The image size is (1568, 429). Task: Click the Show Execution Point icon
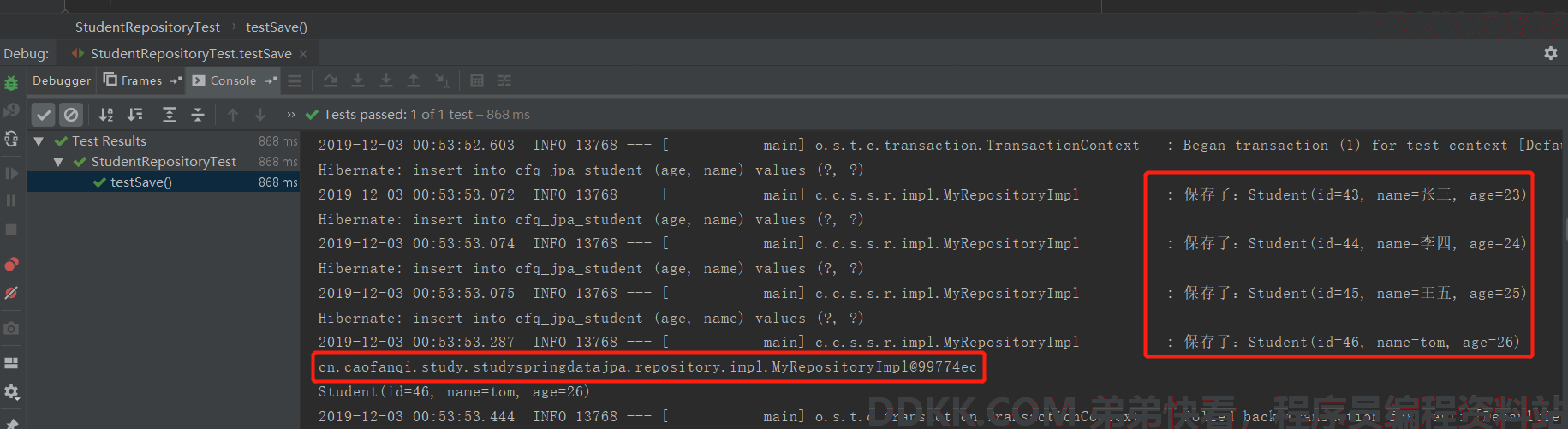(x=295, y=80)
